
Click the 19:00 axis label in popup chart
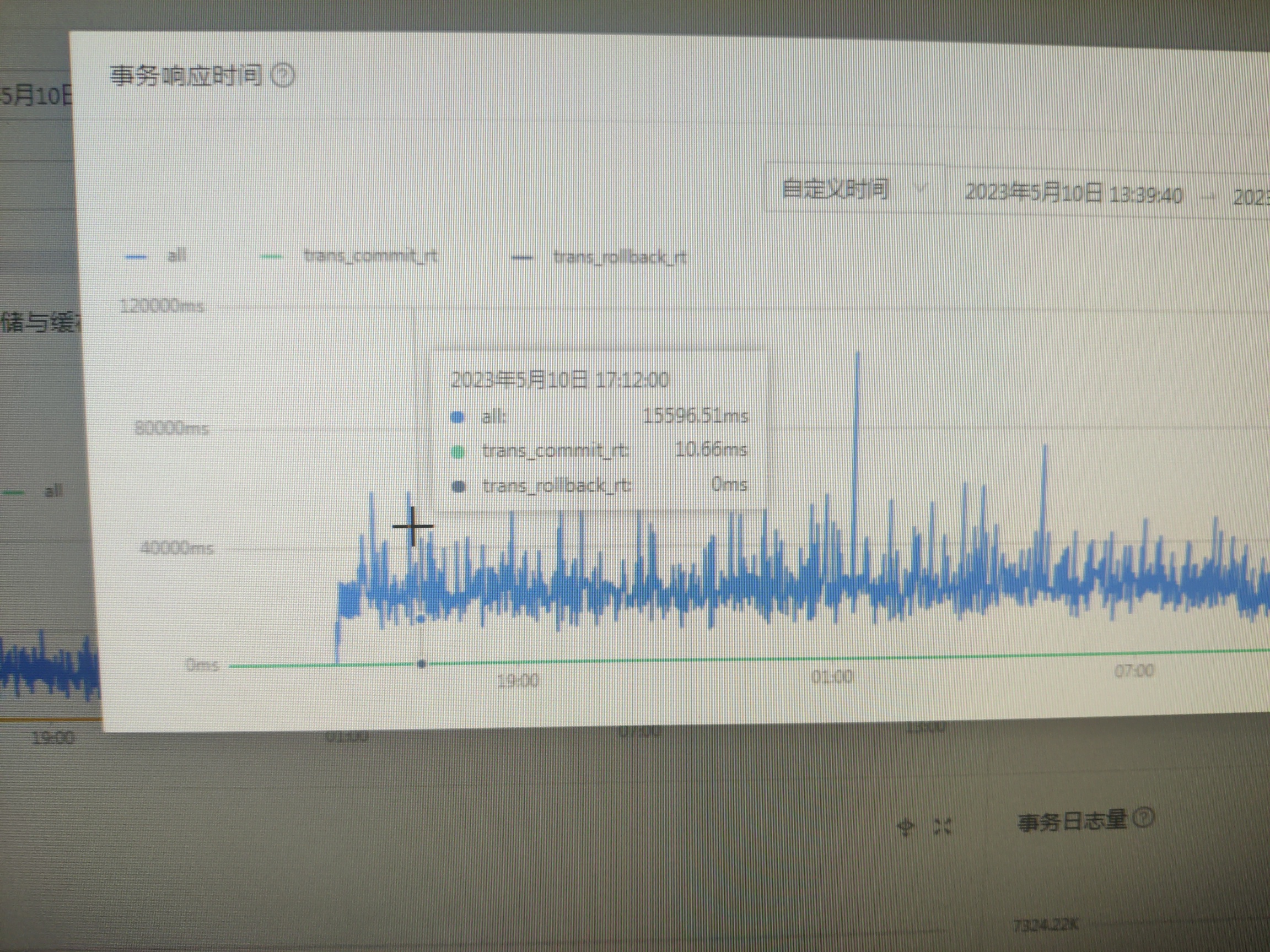coord(517,680)
